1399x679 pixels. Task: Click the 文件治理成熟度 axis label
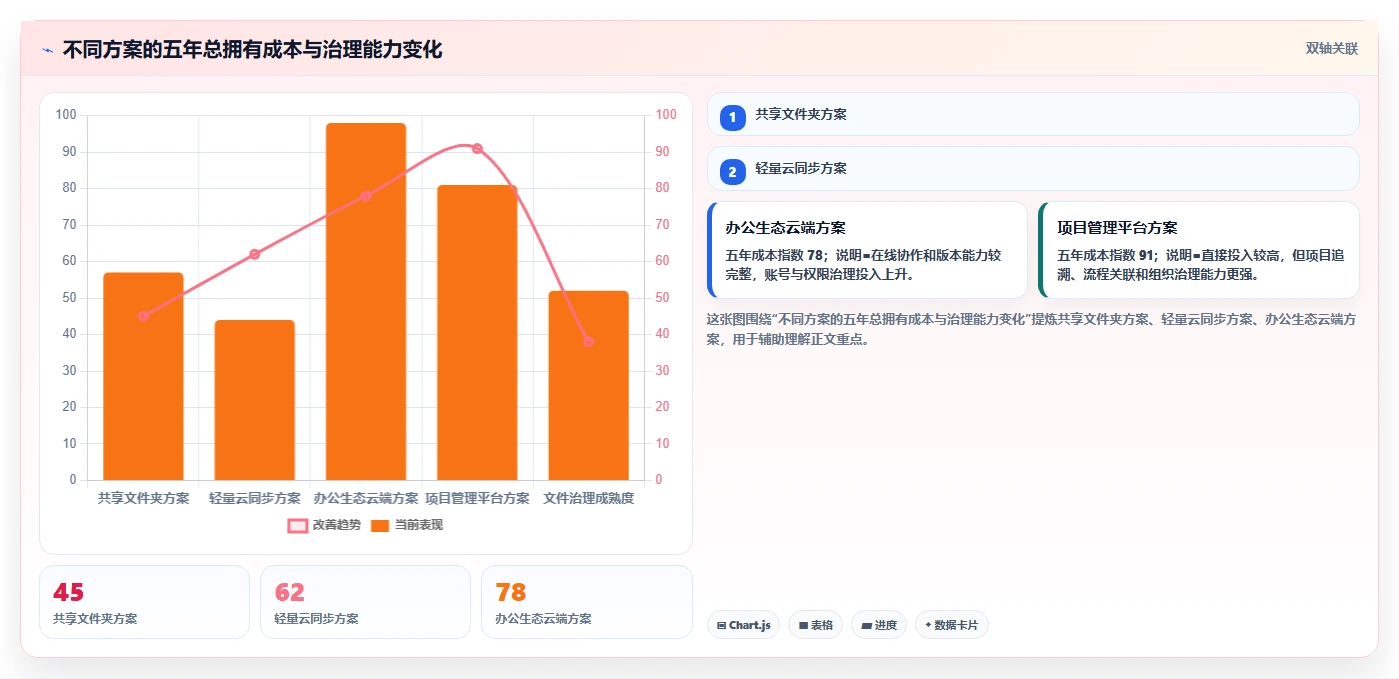[x=588, y=498]
